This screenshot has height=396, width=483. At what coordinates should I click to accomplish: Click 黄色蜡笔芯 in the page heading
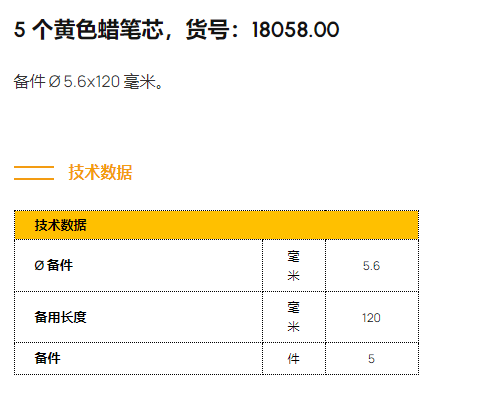[109, 30]
